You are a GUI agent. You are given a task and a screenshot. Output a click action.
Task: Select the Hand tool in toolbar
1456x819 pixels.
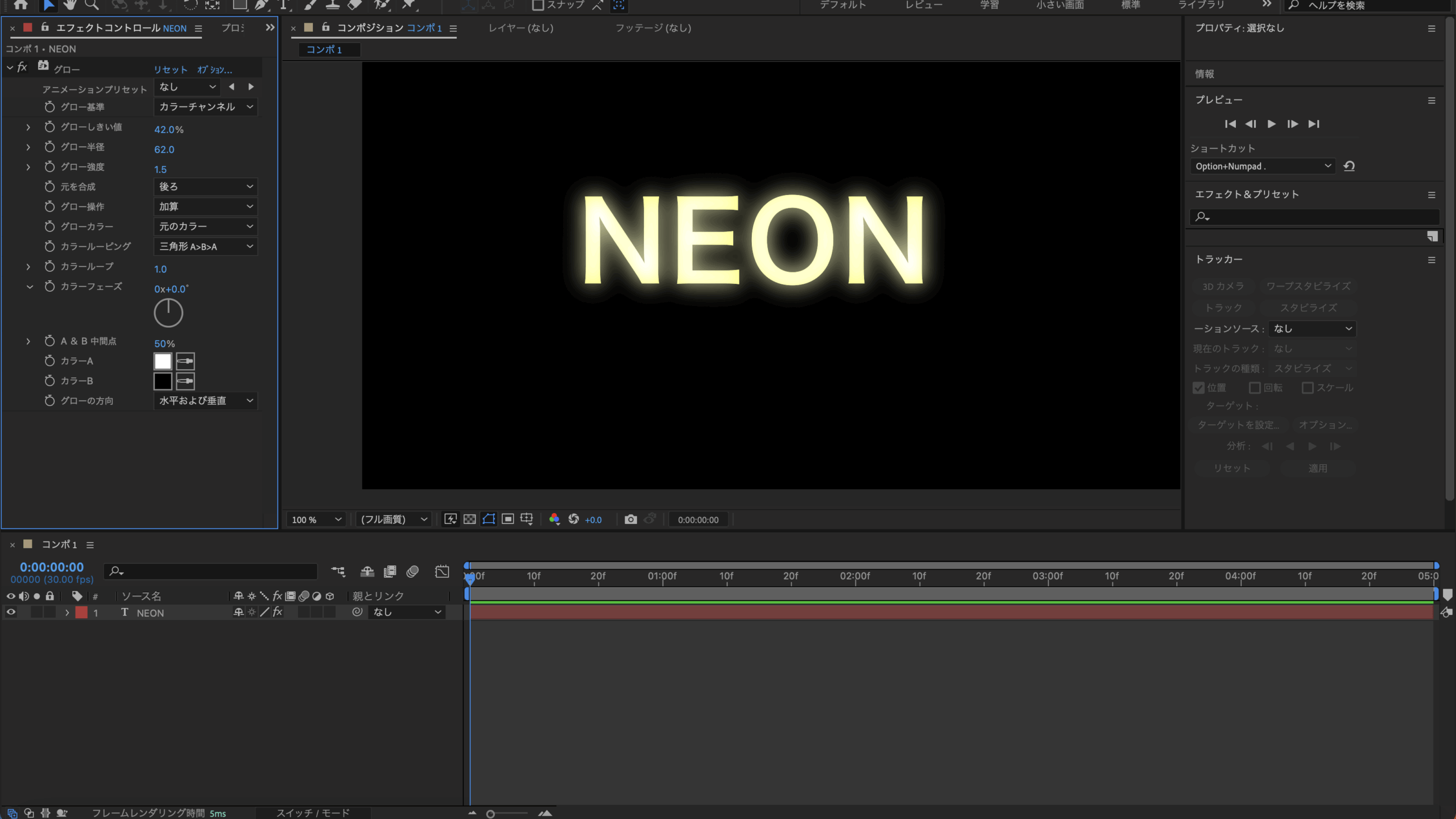click(70, 5)
